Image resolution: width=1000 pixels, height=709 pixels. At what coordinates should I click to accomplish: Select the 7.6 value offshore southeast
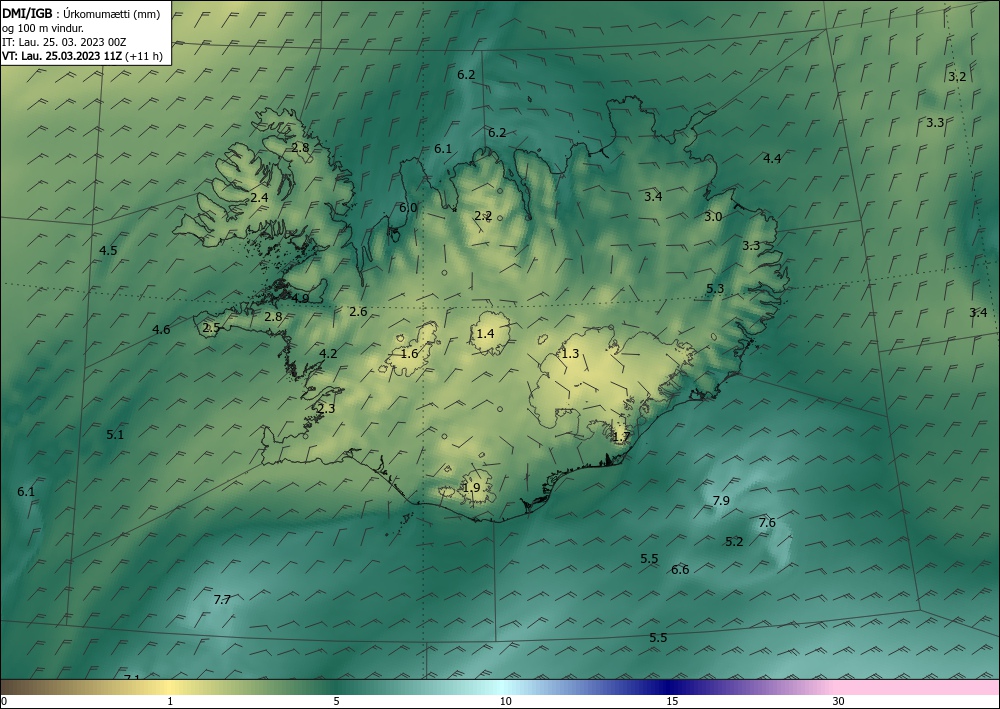click(767, 523)
